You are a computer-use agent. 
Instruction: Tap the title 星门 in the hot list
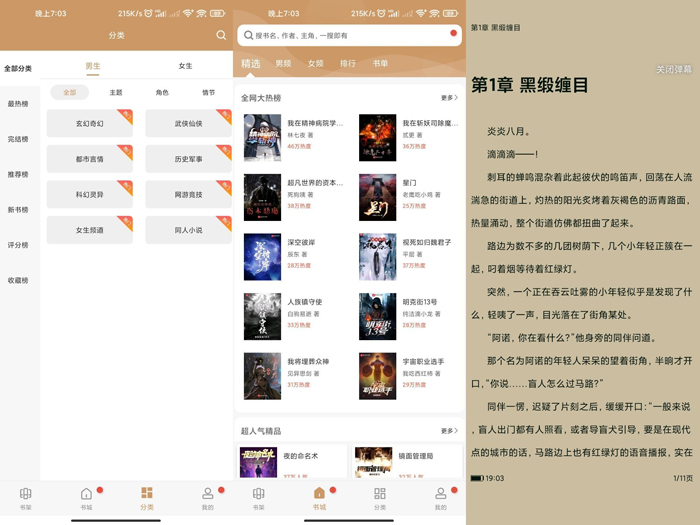click(x=409, y=183)
